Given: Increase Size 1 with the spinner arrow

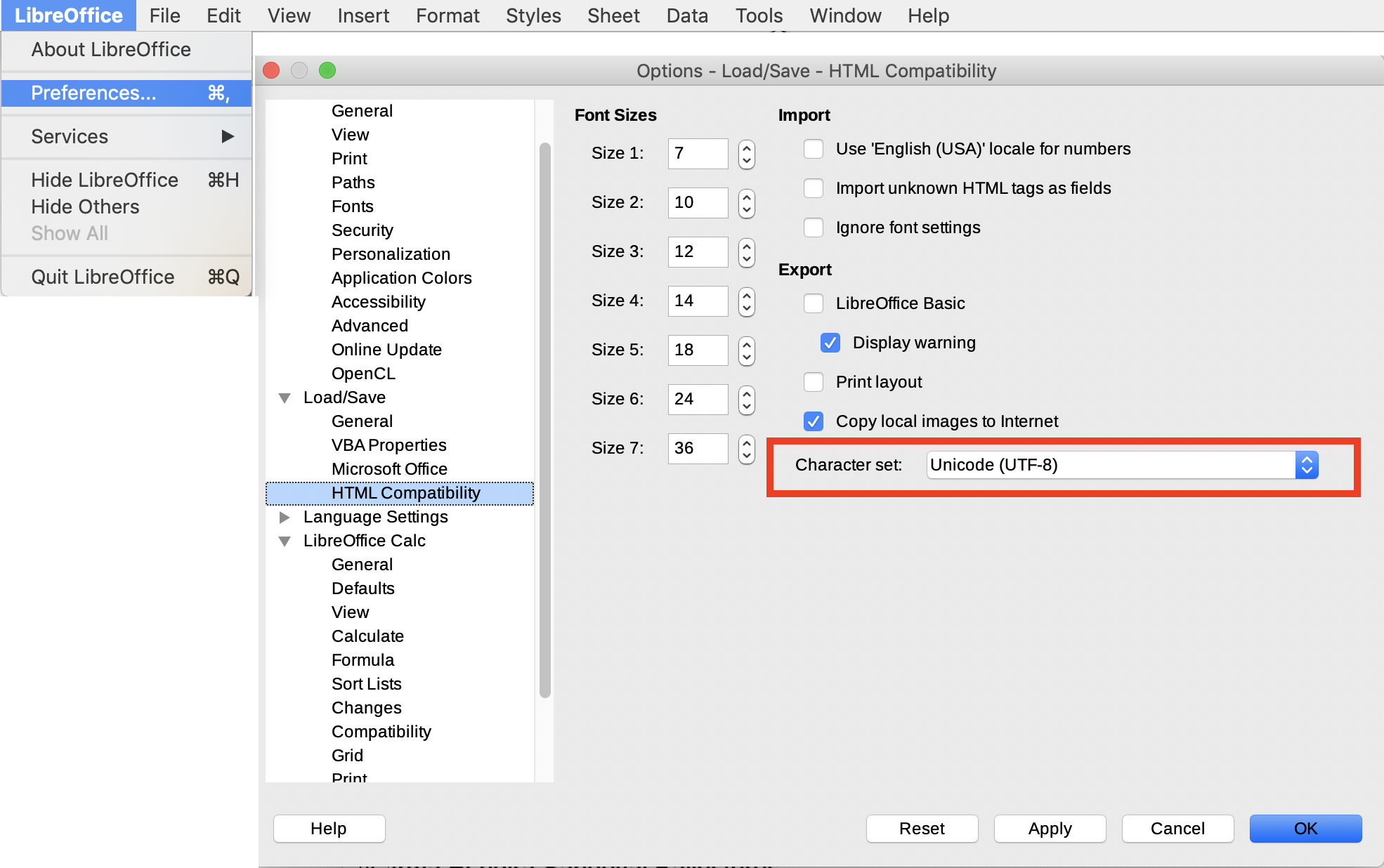Looking at the screenshot, I should (x=745, y=148).
